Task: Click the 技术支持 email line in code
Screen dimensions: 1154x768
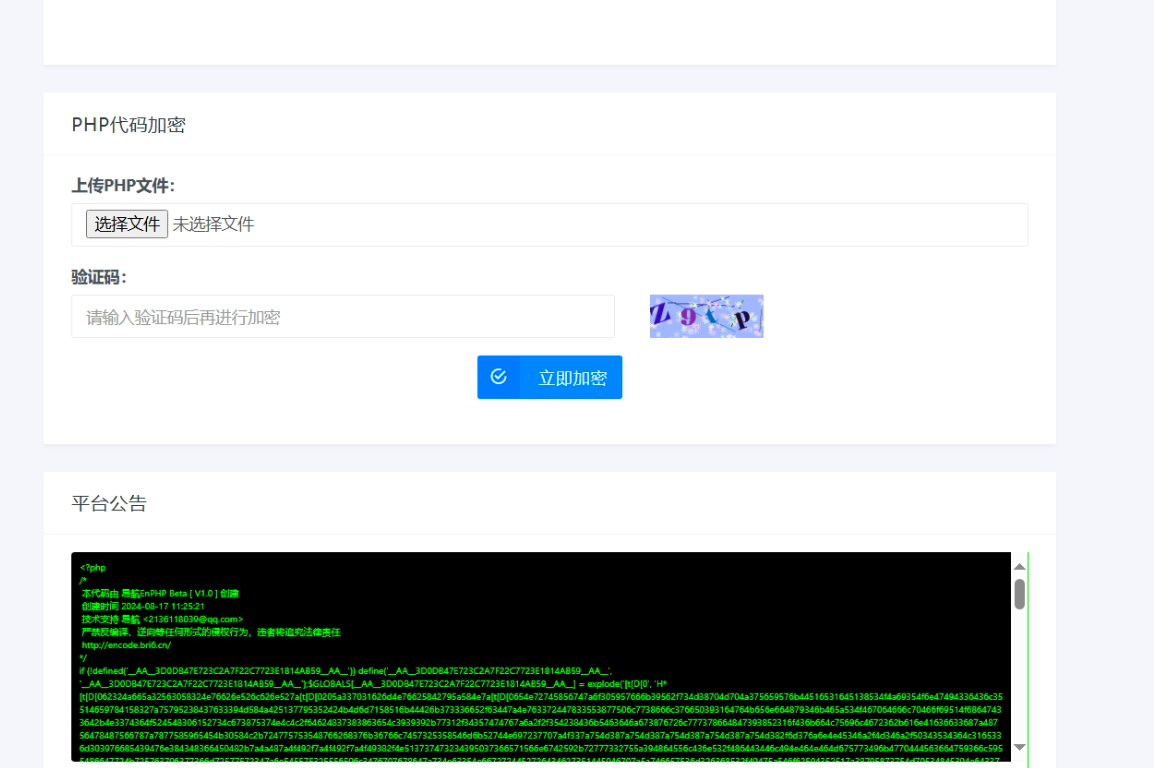Action: pos(162,619)
